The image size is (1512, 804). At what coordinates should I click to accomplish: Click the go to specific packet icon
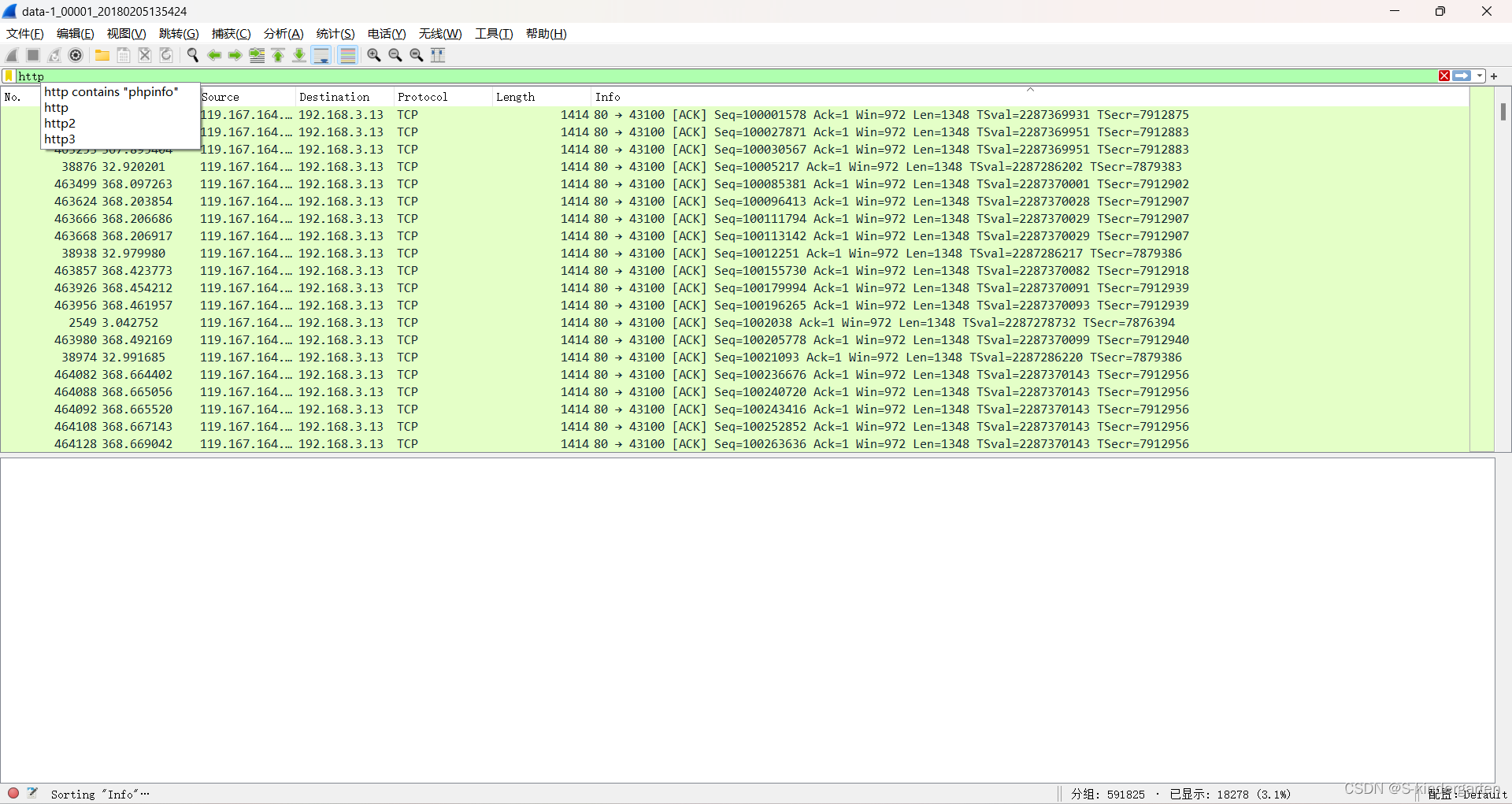pos(257,55)
